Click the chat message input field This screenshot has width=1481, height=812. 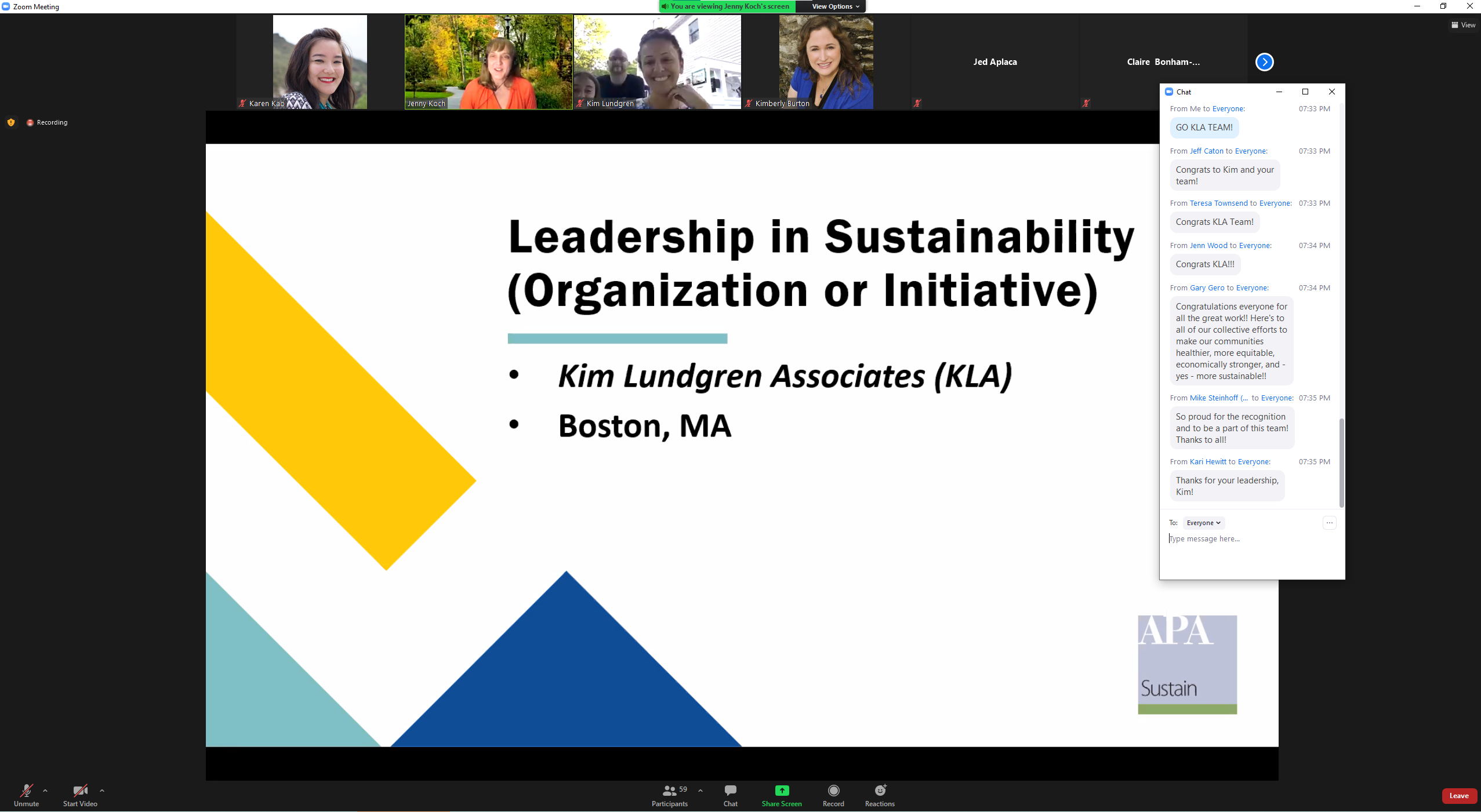1253,539
